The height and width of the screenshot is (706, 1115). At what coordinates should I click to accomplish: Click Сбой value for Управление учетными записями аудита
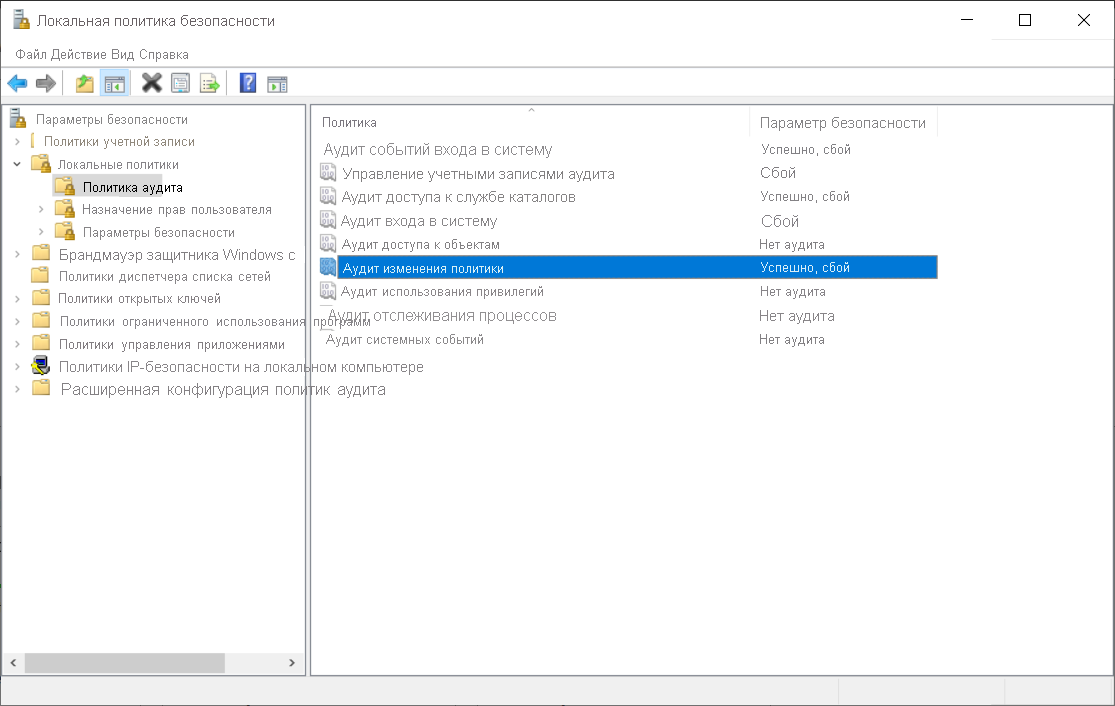click(x=778, y=173)
